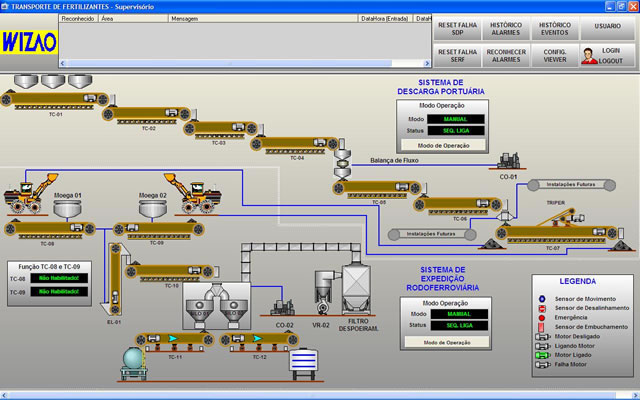
Task: Click the bottom horizontal window scrollbar
Action: [x=320, y=396]
